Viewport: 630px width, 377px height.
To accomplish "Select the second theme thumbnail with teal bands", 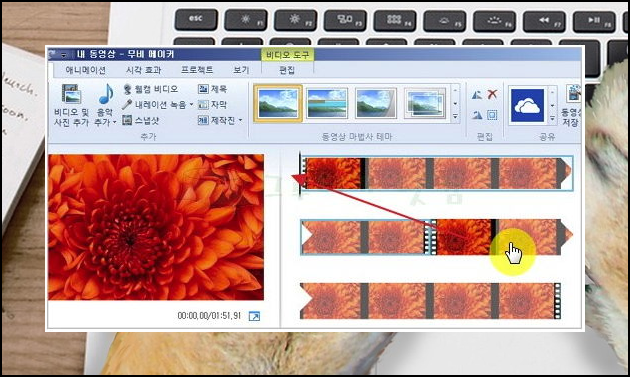I will click(x=327, y=103).
